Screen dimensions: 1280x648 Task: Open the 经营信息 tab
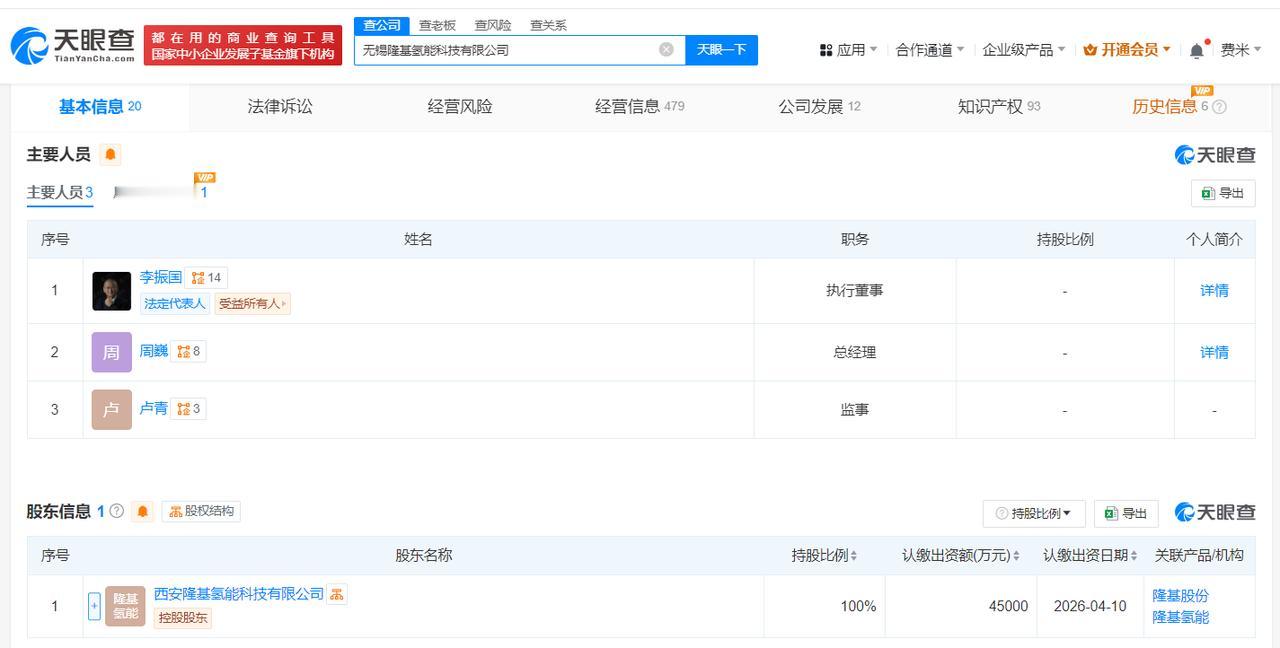640,107
